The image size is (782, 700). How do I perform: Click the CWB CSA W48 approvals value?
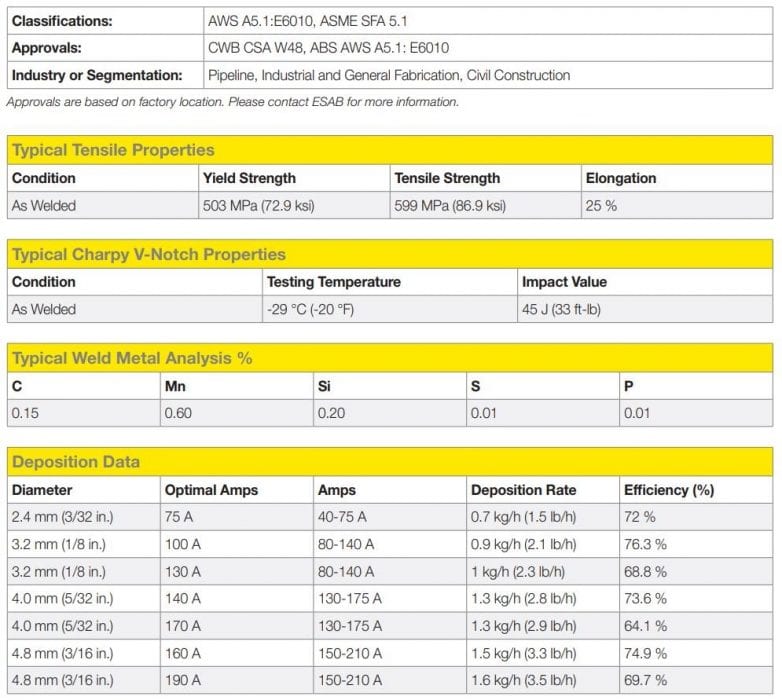click(x=328, y=48)
